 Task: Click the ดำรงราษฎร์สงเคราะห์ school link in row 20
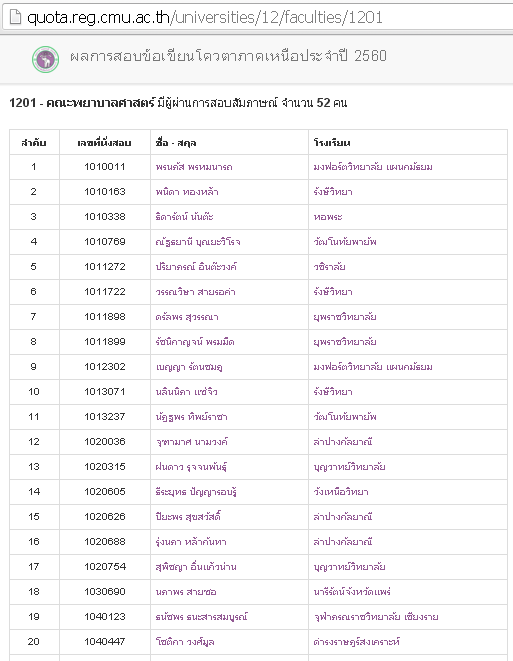click(357, 642)
